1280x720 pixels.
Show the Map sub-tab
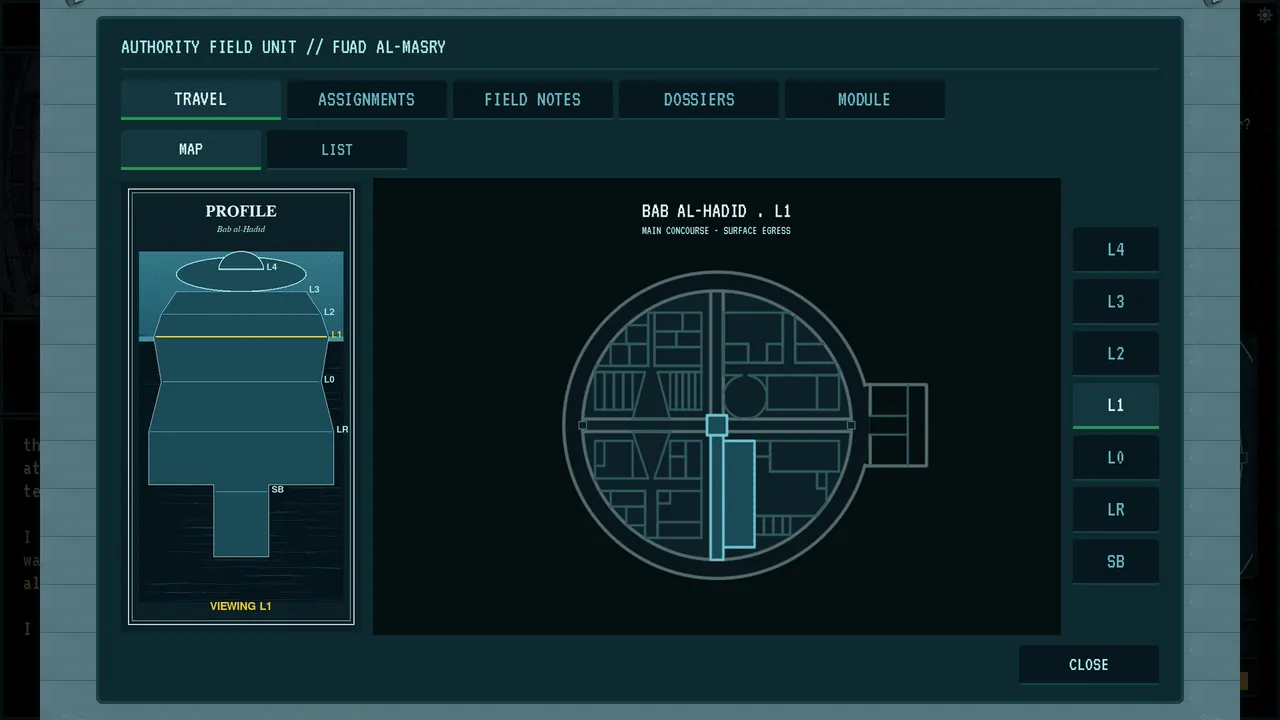[x=190, y=149]
